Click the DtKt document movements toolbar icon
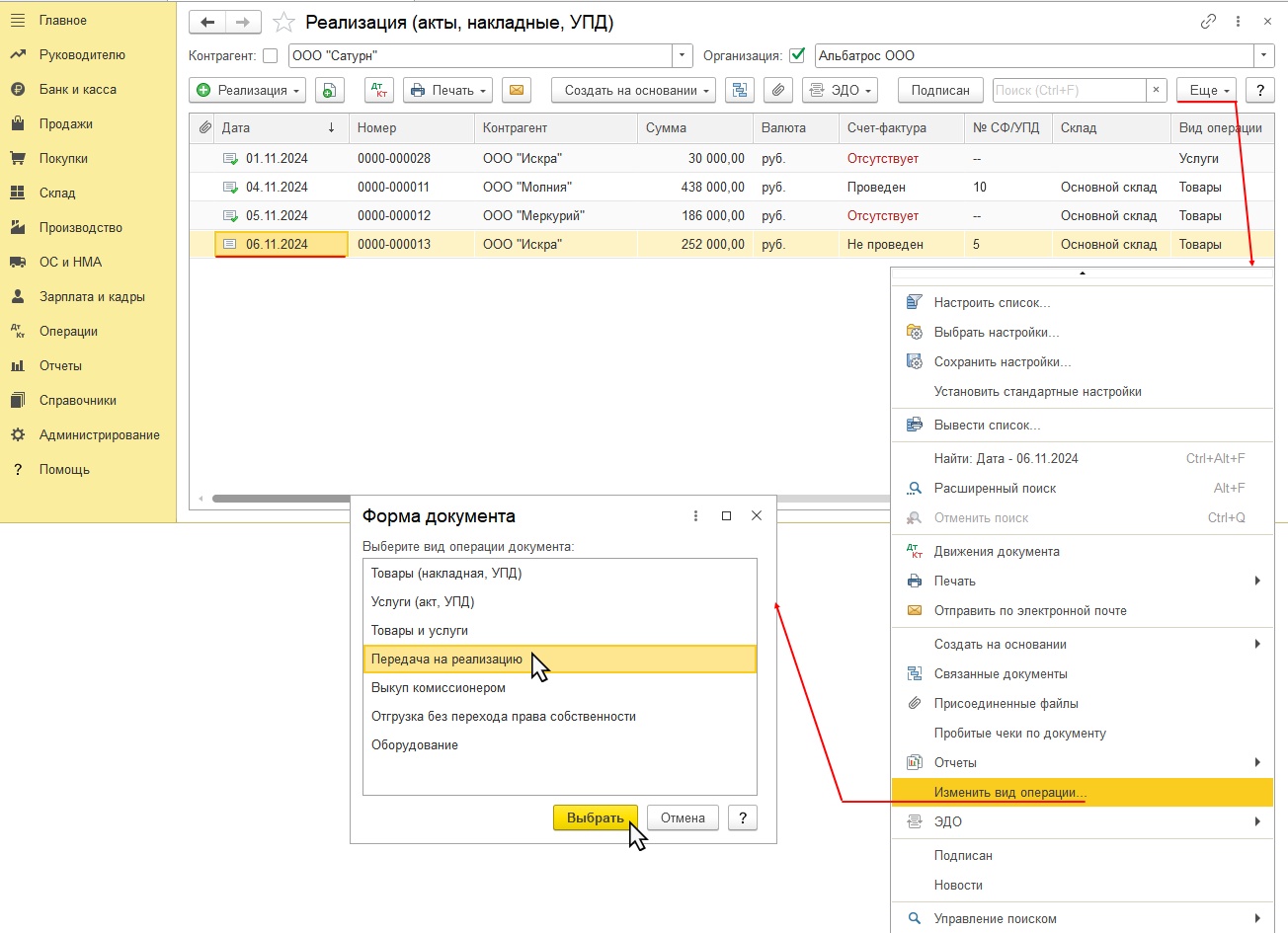1288x933 pixels. pos(379,90)
